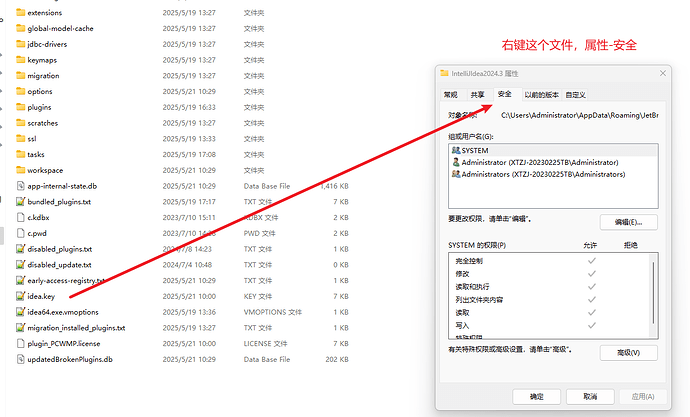690x417 pixels.
Task: Select the idea.key file name
Action: click(41, 296)
